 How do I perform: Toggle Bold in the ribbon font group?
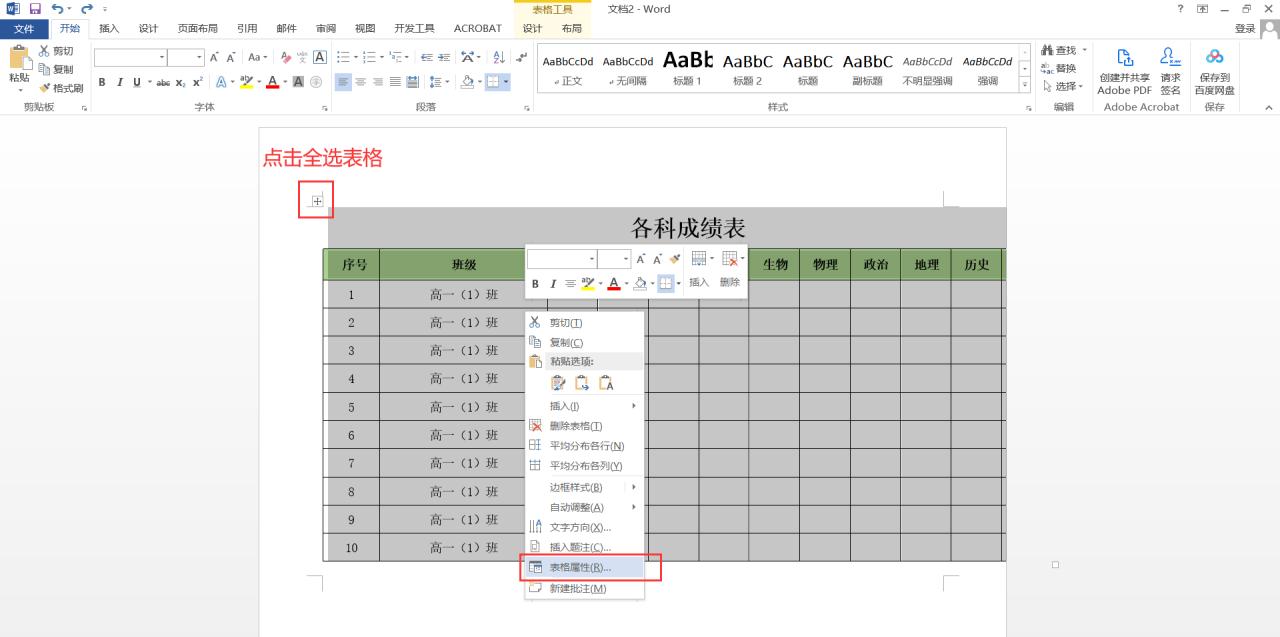click(102, 82)
